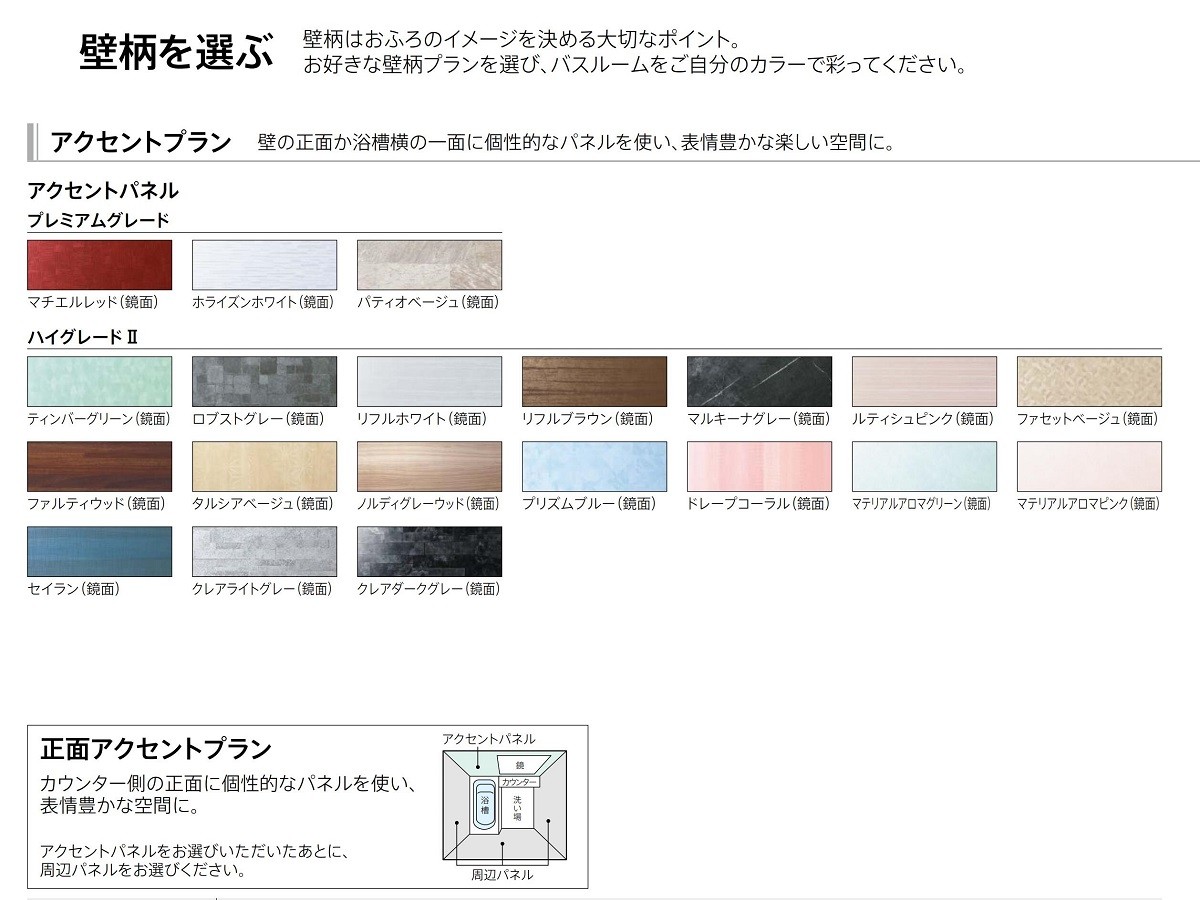Pick the パティオベージュ panel swatch
The image size is (1200, 900).
[x=429, y=265]
